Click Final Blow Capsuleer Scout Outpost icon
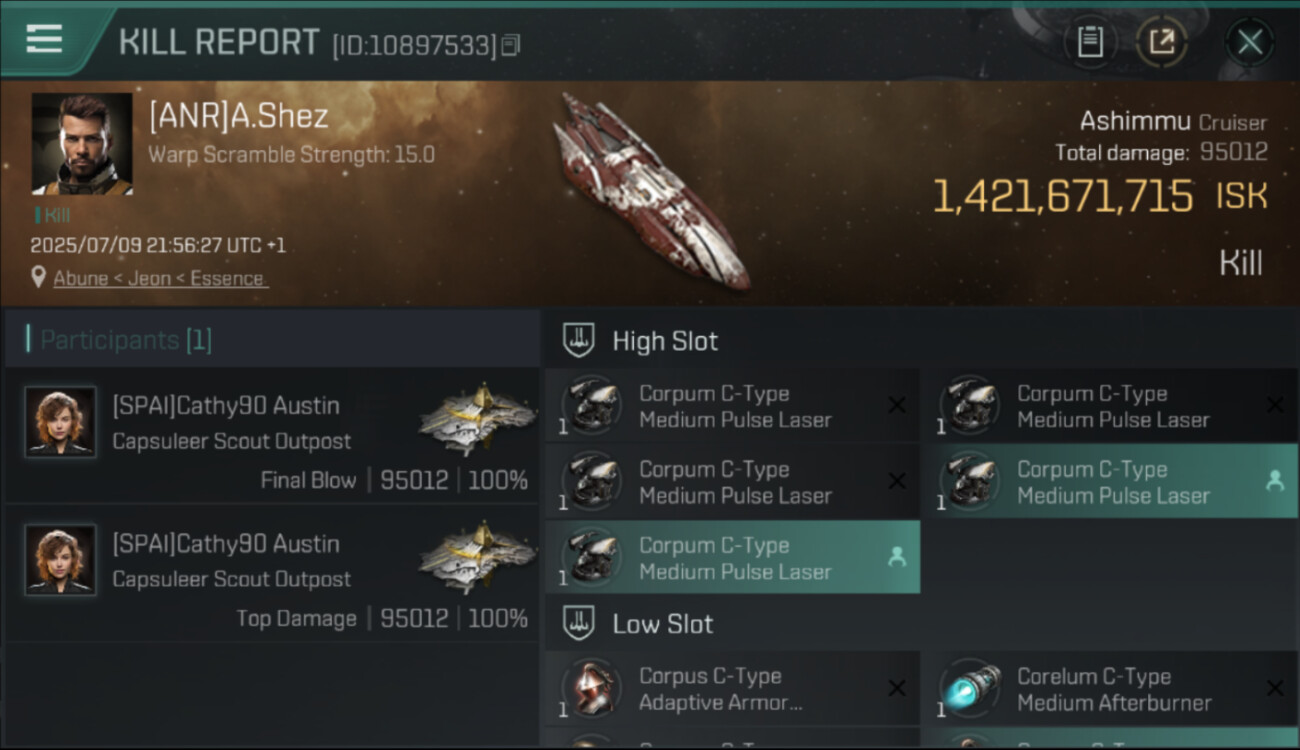This screenshot has height=750, width=1300. point(478,420)
